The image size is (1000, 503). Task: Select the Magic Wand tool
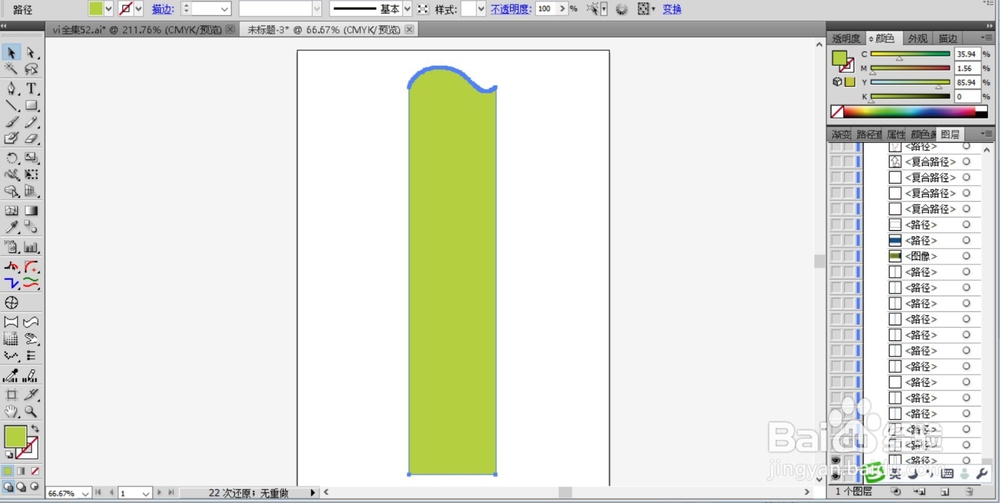point(11,69)
